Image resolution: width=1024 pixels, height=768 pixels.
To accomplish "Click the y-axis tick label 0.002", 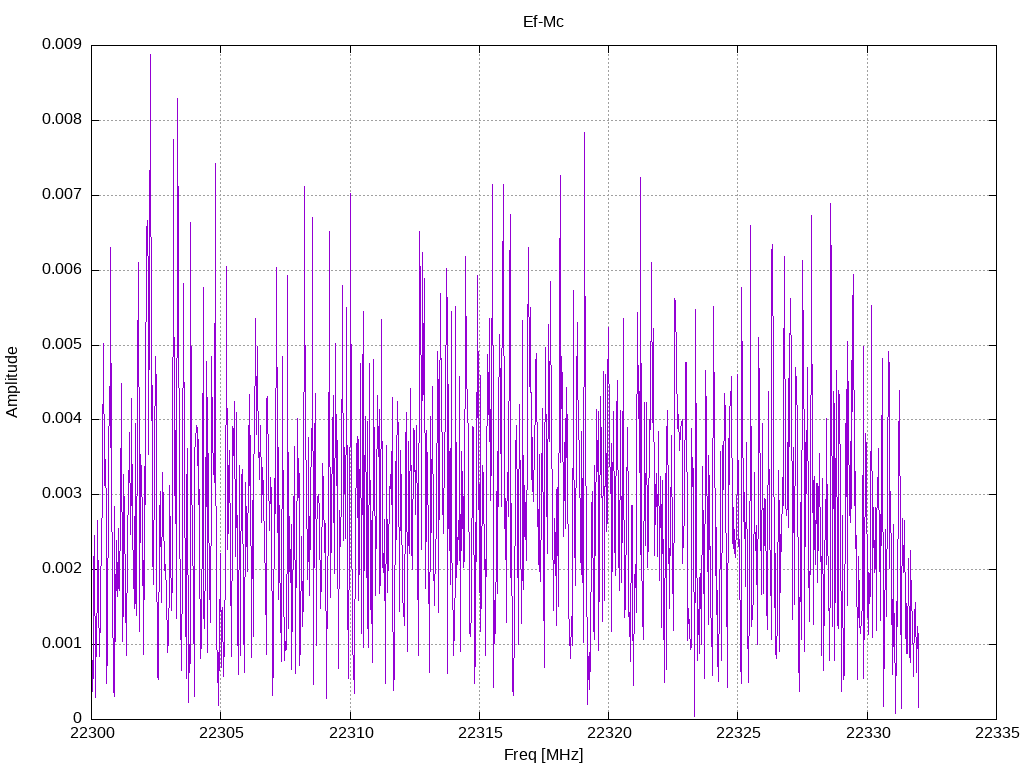I will tap(62, 568).
